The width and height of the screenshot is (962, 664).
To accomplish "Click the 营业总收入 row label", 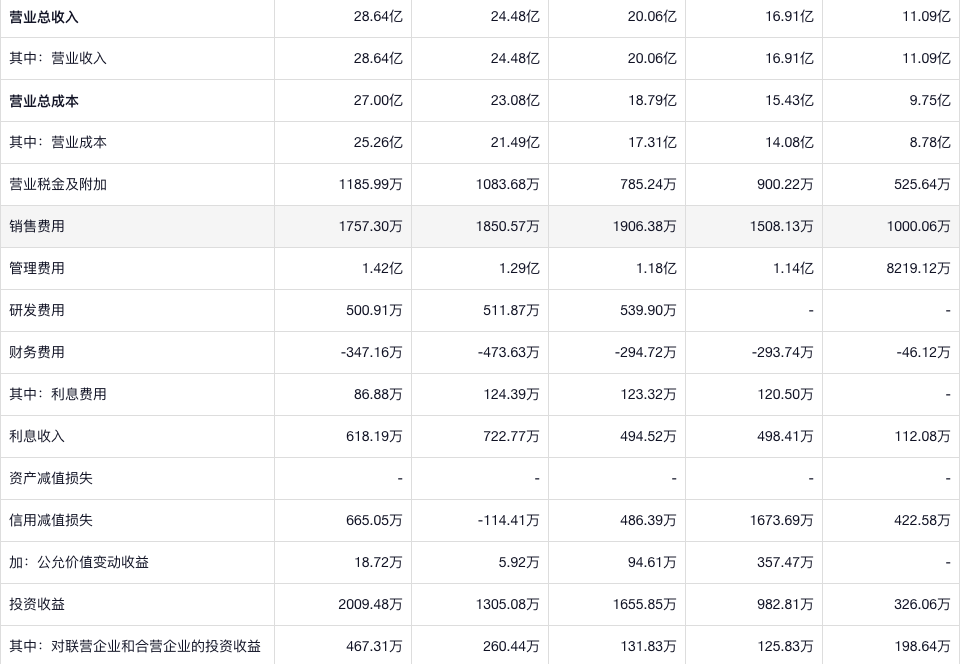I will point(44,17).
